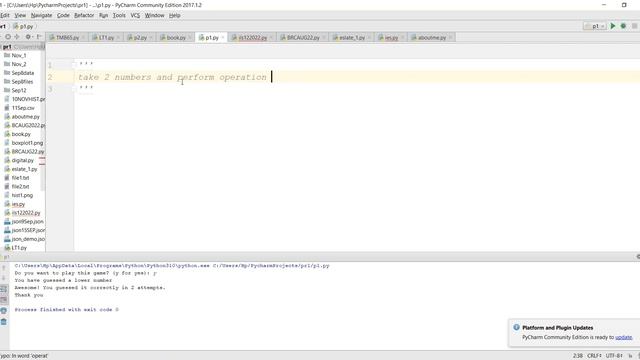Clear the console with the trash icon
The image size is (640, 360).
4,322
